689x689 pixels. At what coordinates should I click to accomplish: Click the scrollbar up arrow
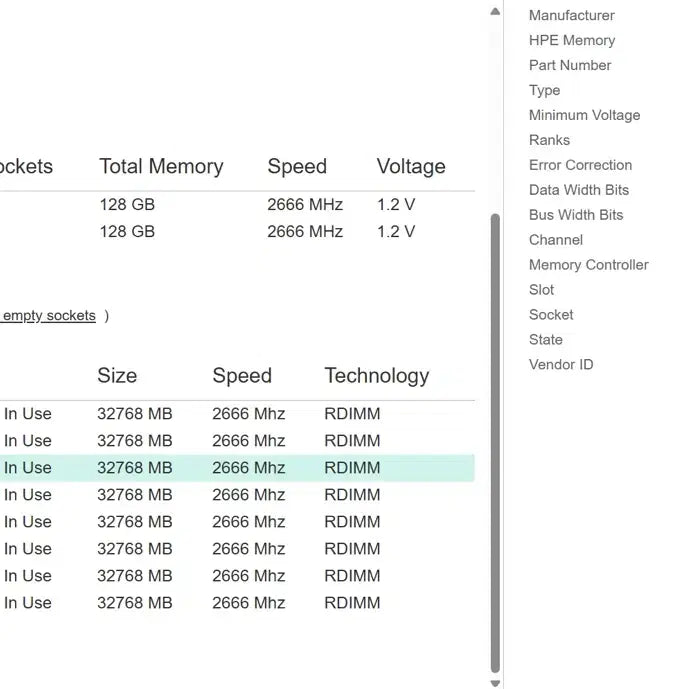(x=495, y=12)
